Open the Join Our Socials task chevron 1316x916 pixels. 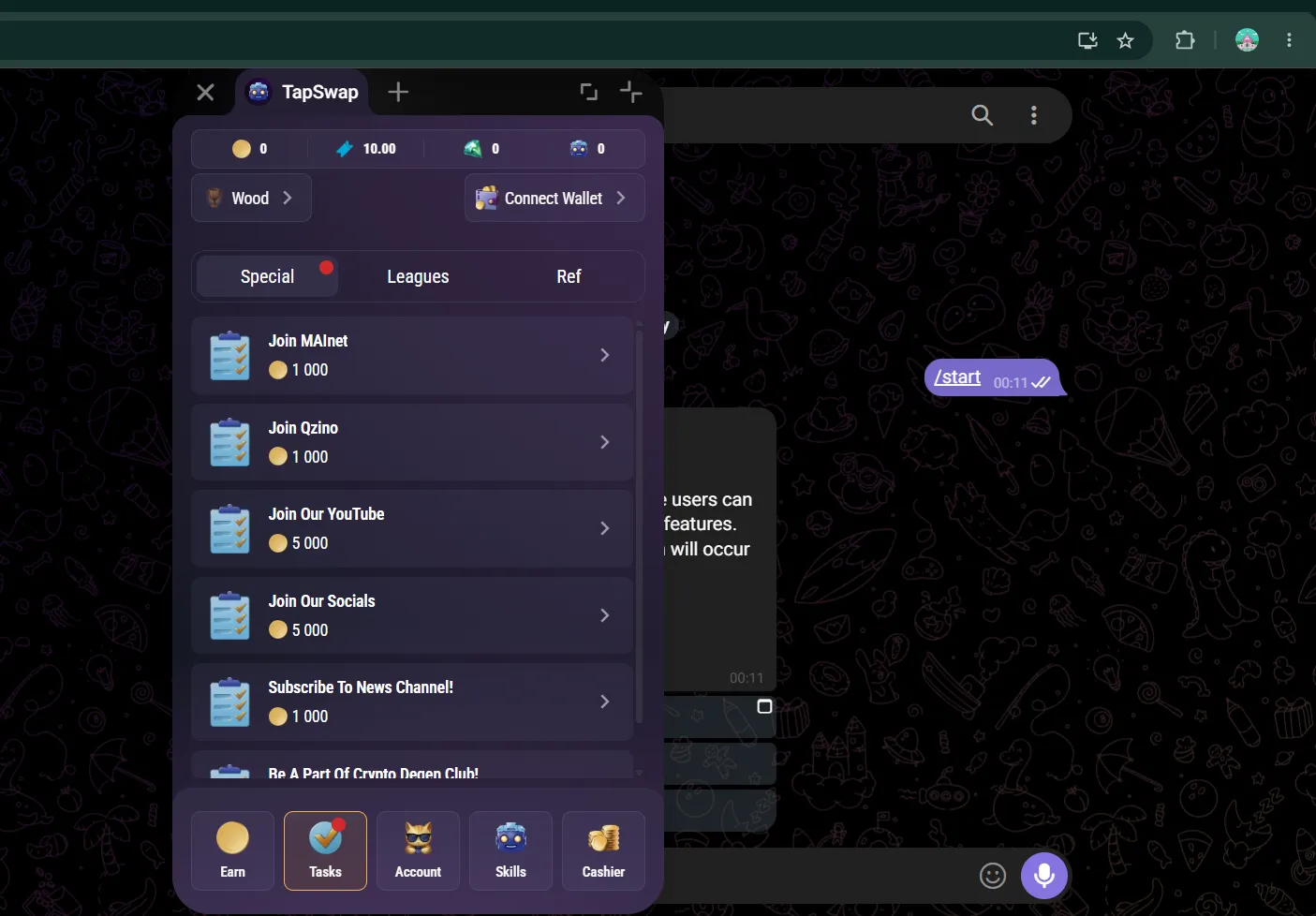(x=605, y=615)
